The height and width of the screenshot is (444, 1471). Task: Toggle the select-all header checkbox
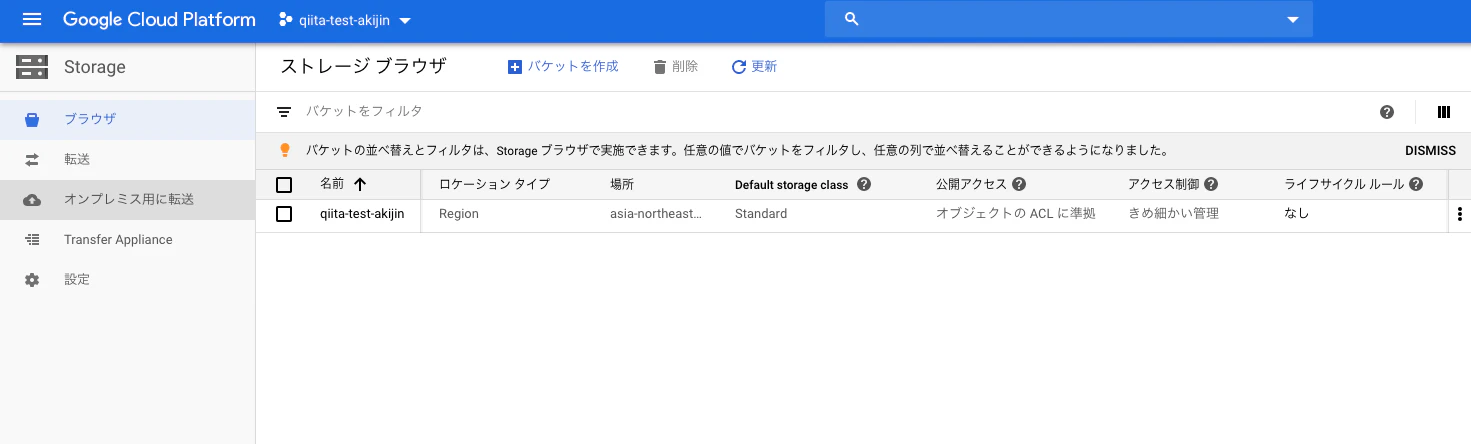click(284, 185)
